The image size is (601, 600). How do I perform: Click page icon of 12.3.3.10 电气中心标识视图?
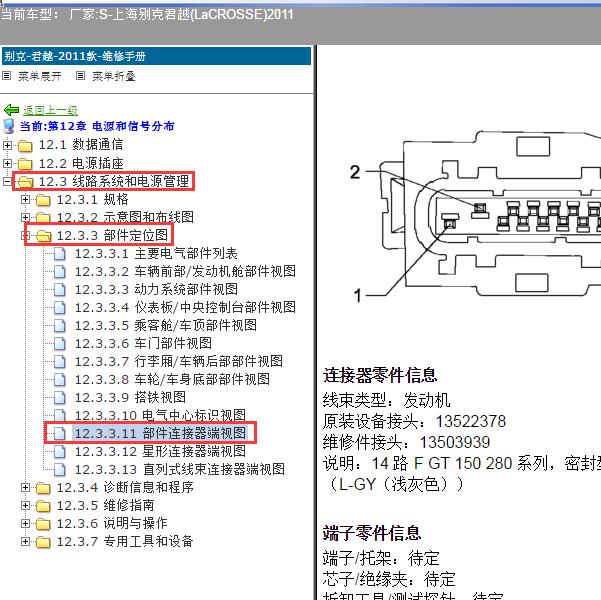click(x=59, y=415)
